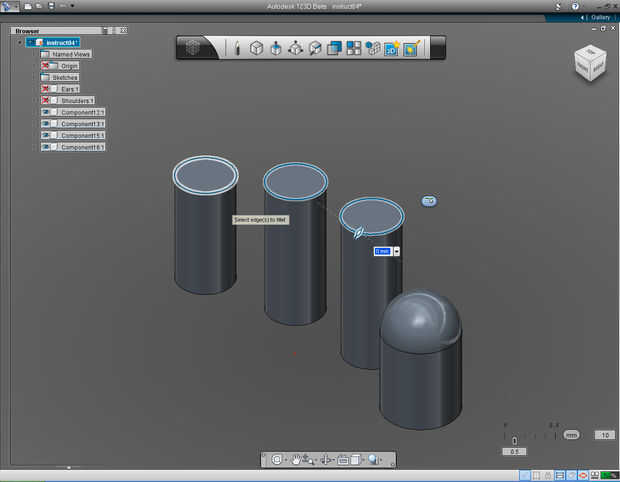The height and width of the screenshot is (482, 620).
Task: Select Sketches in the browser tree
Action: [64, 77]
